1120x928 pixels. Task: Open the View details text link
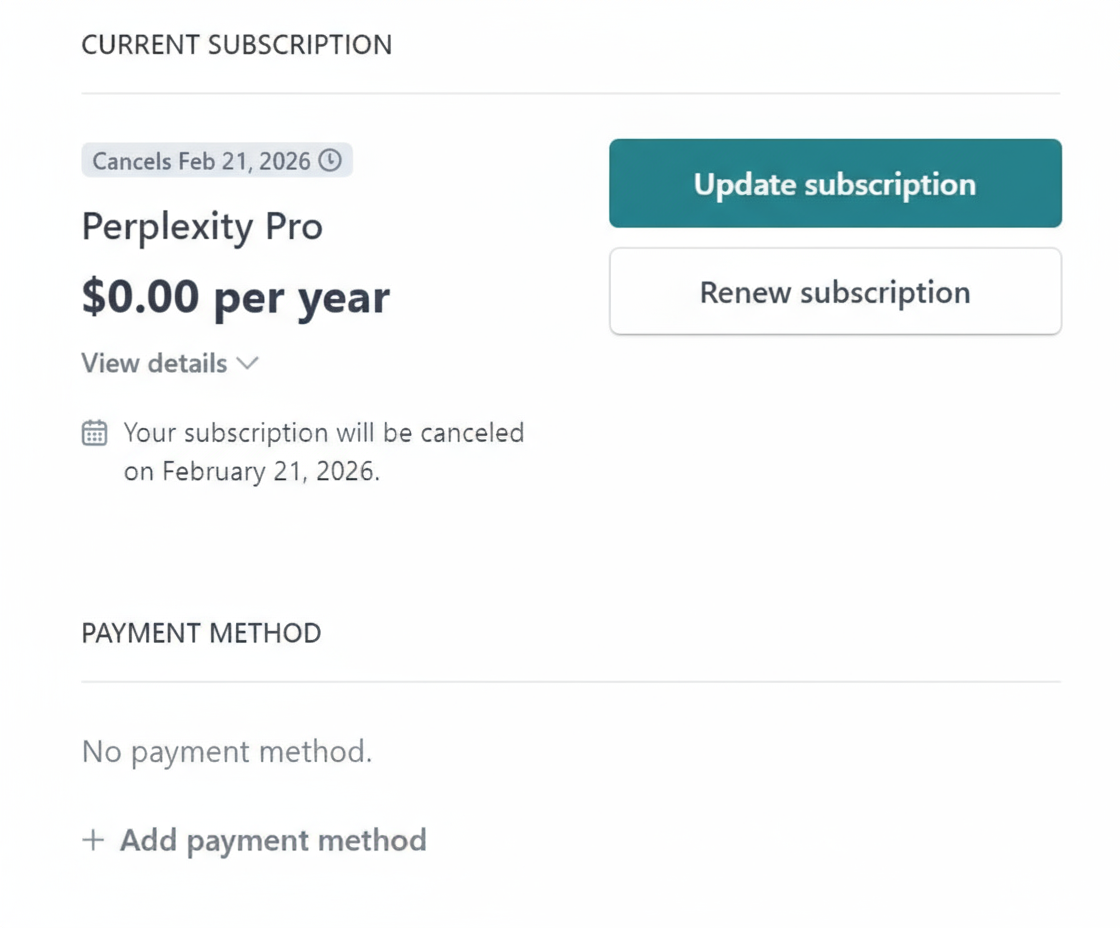[154, 363]
